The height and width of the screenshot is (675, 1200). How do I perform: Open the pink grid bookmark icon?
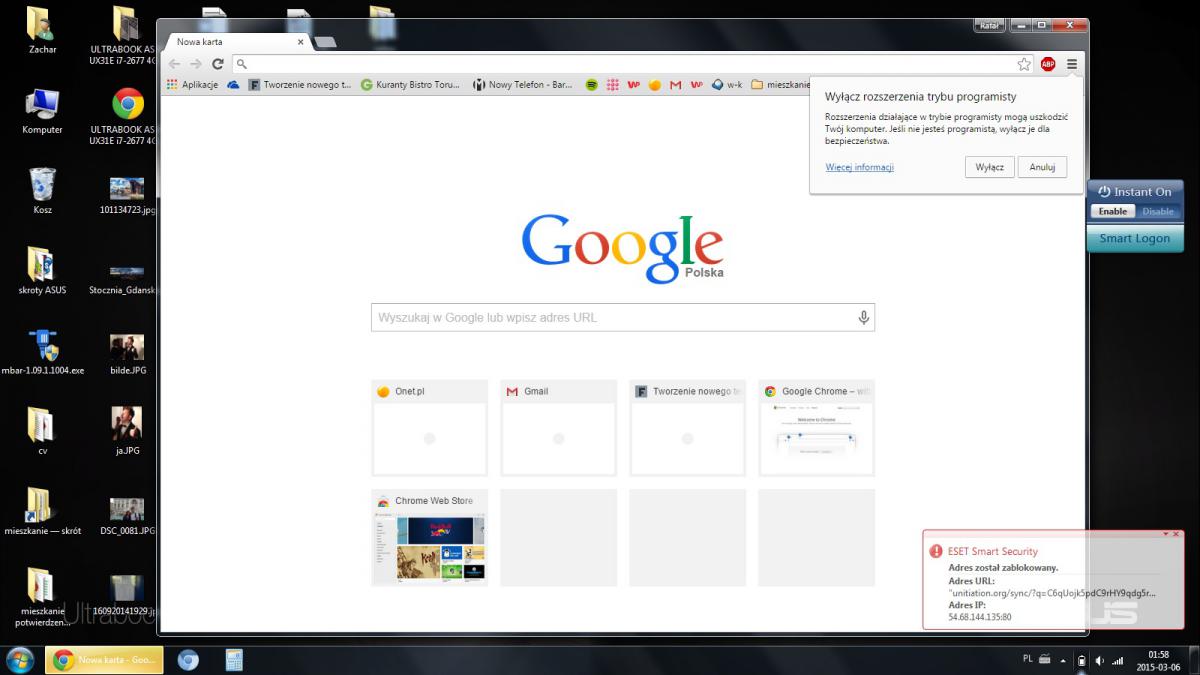coord(613,85)
